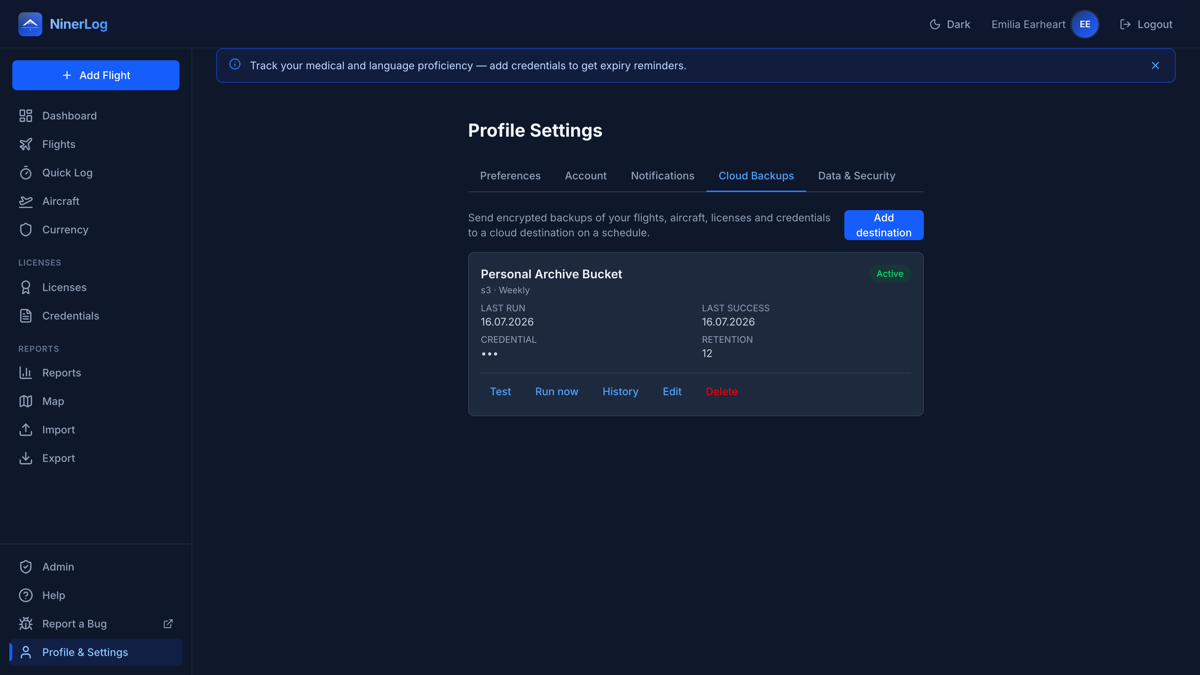Image resolution: width=1200 pixels, height=675 pixels.
Task: Click the Profile Settings heading
Action: point(535,131)
